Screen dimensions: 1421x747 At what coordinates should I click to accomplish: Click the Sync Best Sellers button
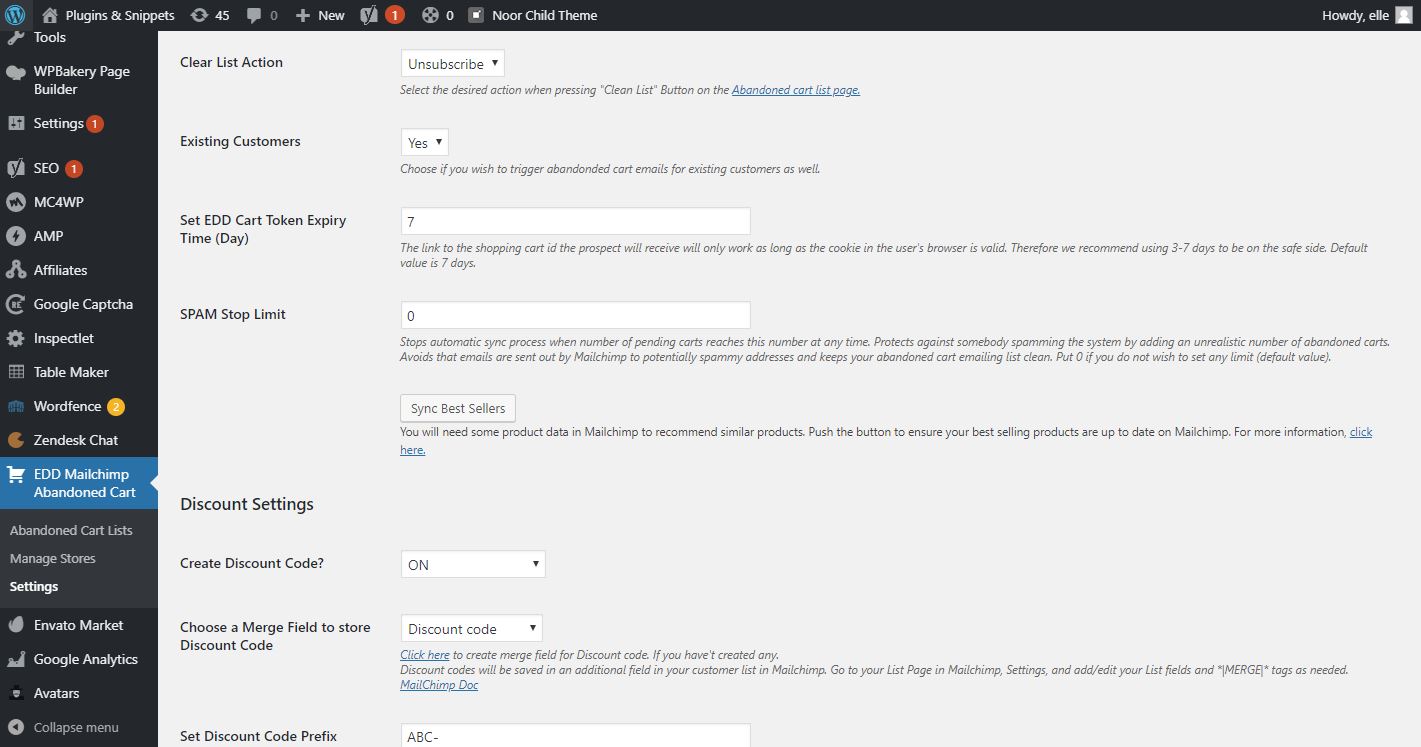pos(458,408)
